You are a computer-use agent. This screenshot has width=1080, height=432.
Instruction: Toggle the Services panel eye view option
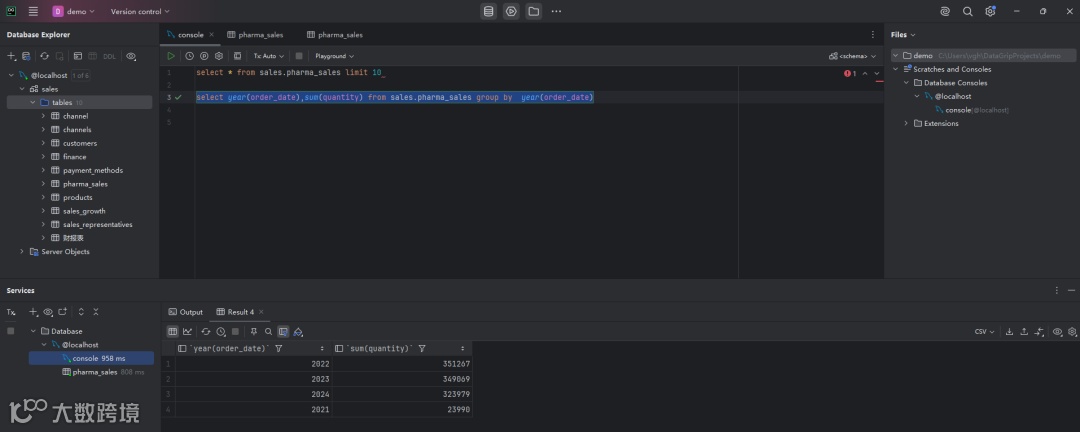48,312
